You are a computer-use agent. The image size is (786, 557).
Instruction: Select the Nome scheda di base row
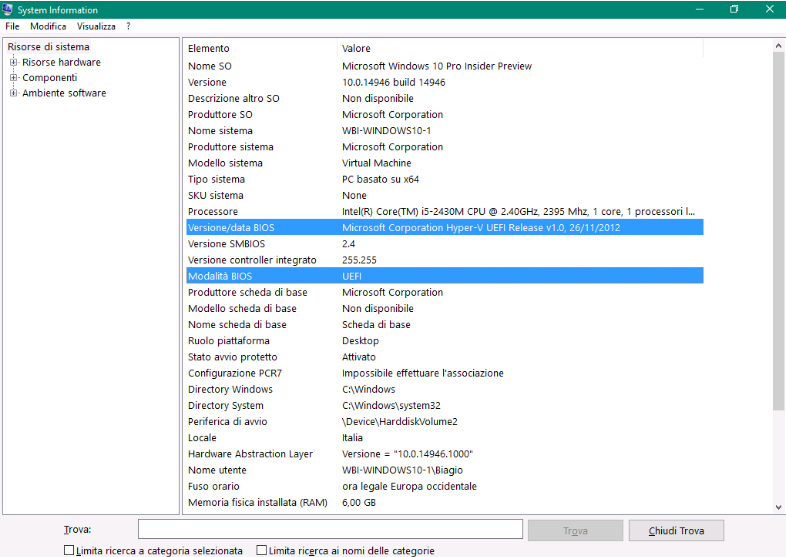click(x=445, y=325)
